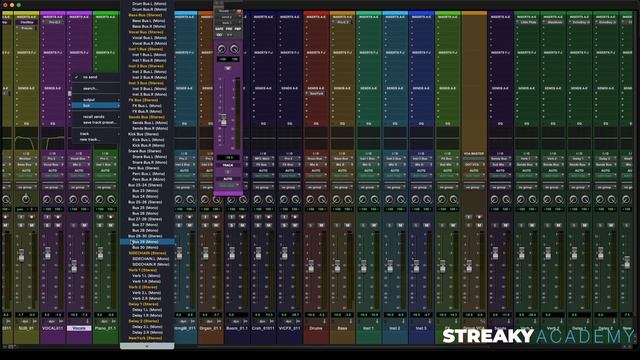Open the 'output' submenu

tap(96, 100)
